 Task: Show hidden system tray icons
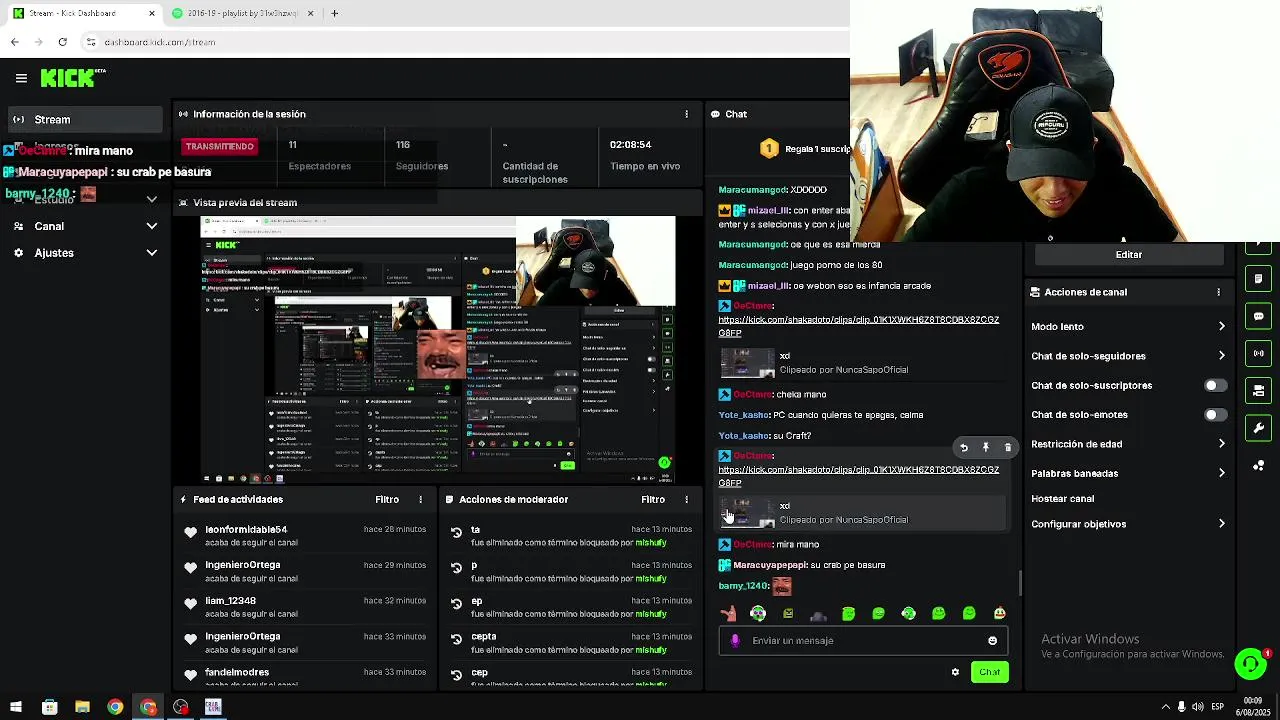click(1165, 707)
